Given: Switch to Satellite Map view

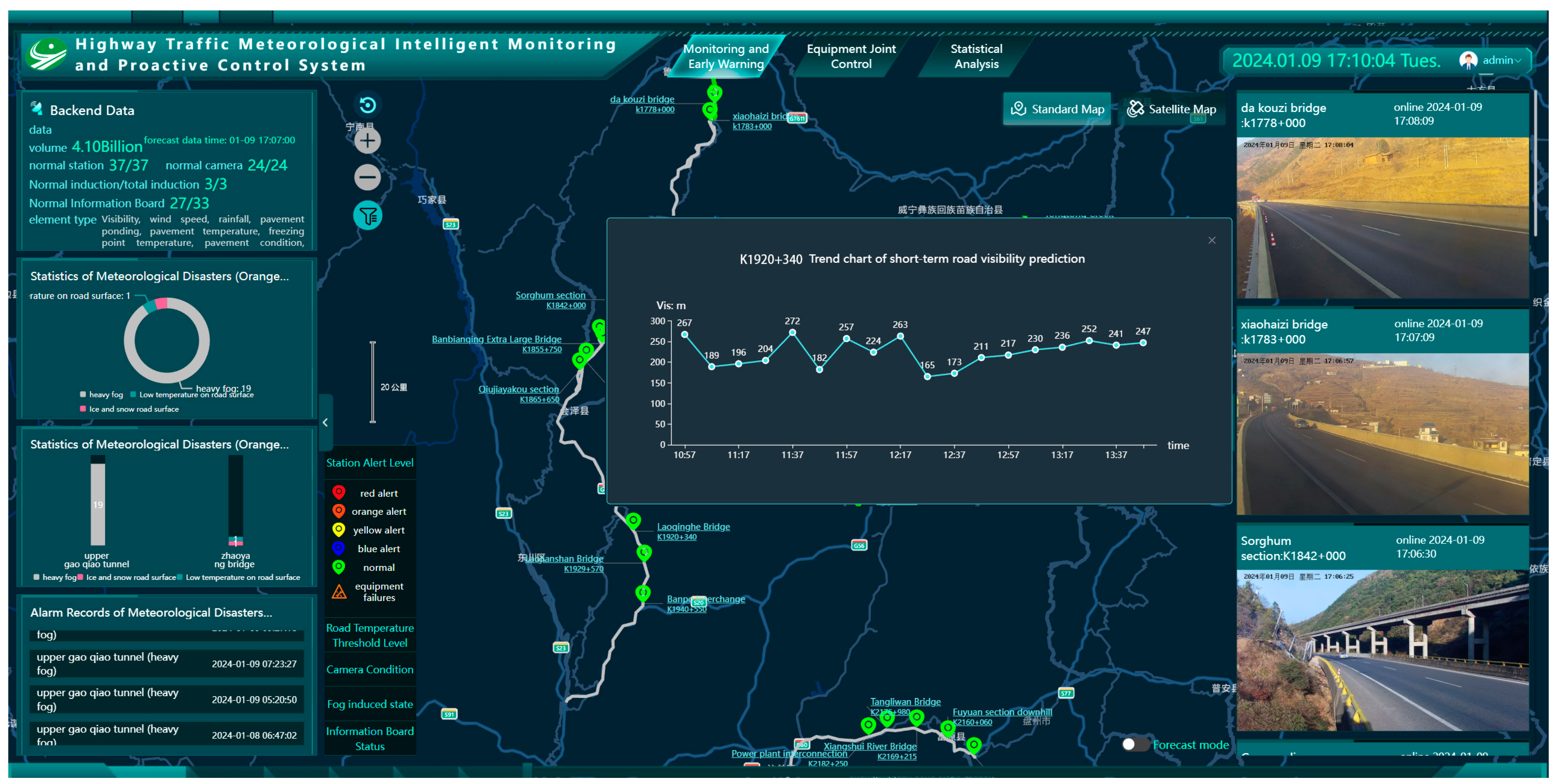Looking at the screenshot, I should (x=1171, y=109).
